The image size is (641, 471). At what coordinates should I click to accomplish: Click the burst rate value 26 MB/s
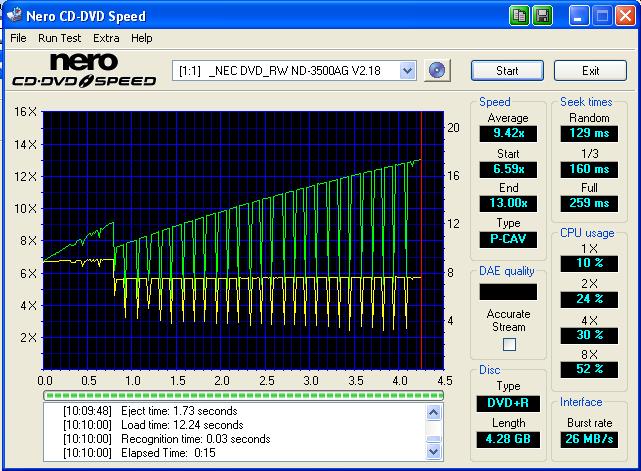point(589,440)
